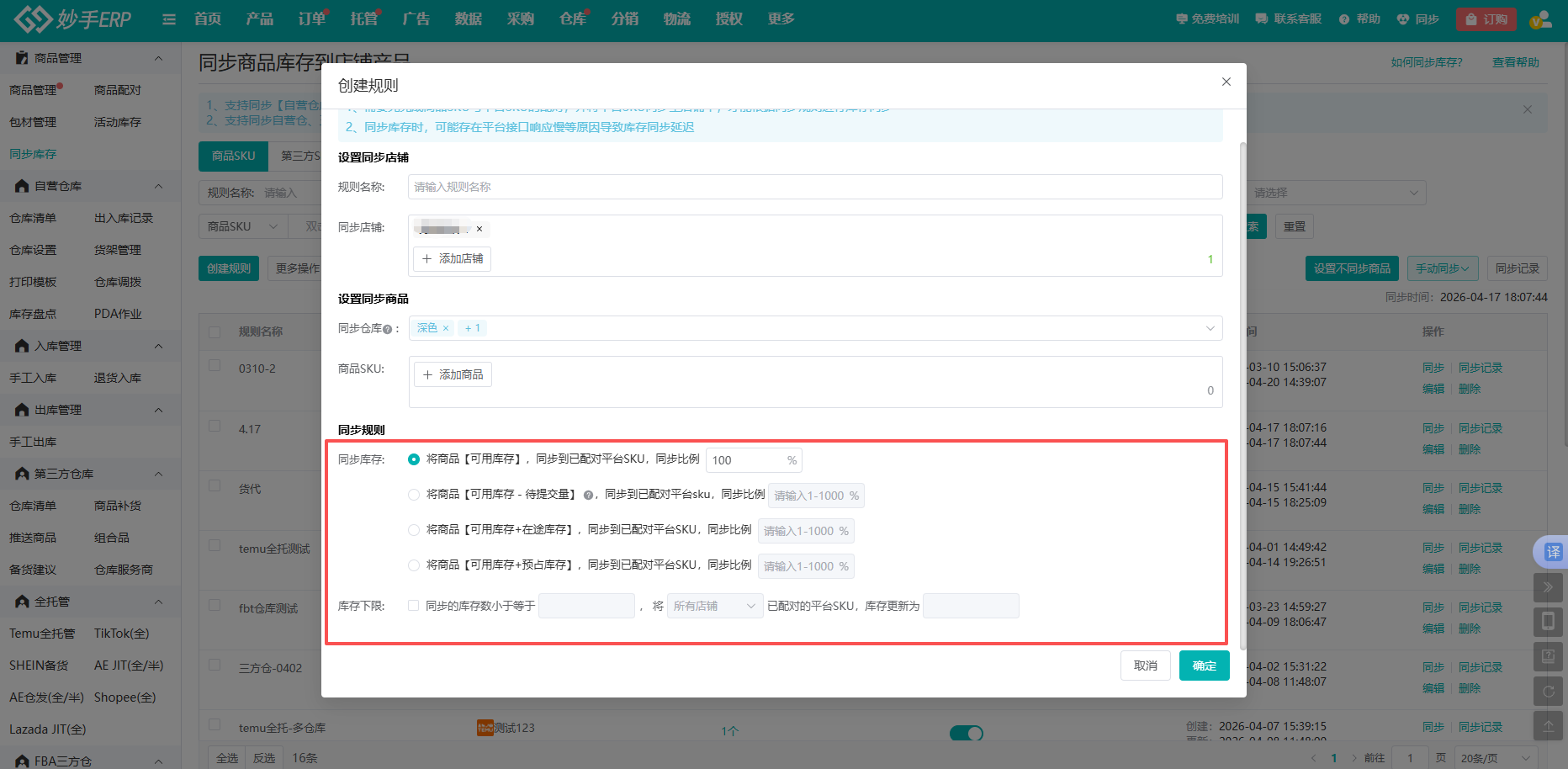Select 可用库存+预占库存 radio option
Screen dimensions: 1568x769
[x=414, y=565]
